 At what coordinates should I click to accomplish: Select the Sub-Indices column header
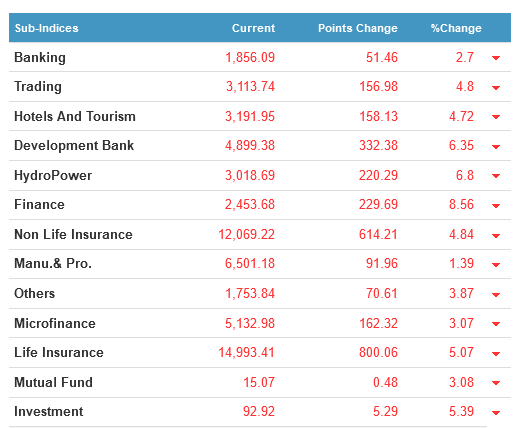click(46, 28)
